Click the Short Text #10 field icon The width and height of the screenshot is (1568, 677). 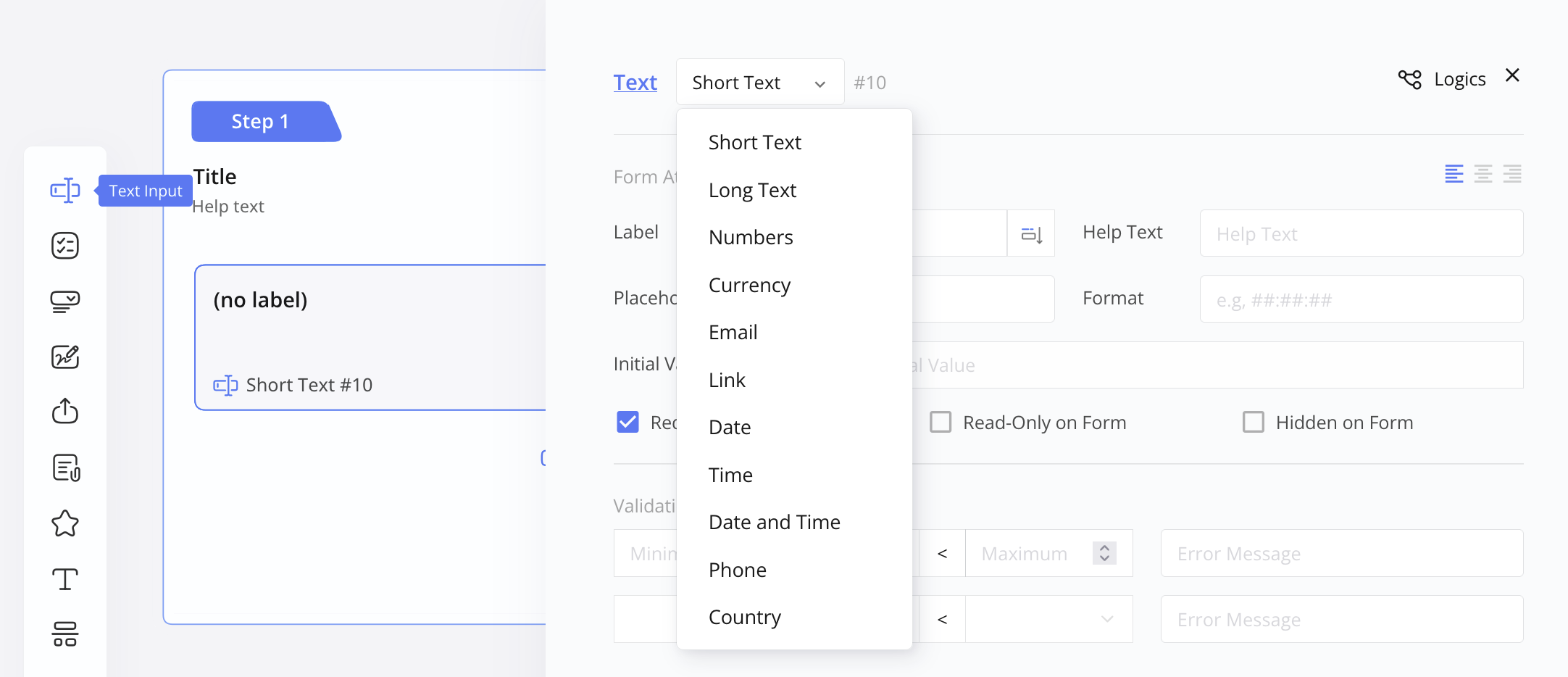(x=225, y=385)
